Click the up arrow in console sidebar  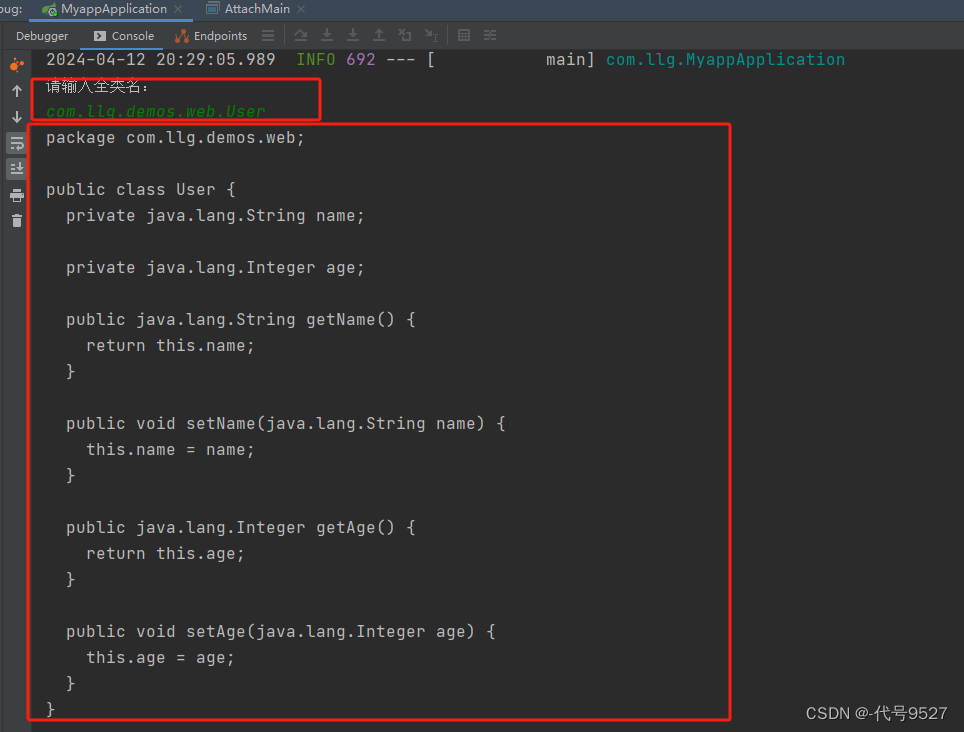pos(17,92)
